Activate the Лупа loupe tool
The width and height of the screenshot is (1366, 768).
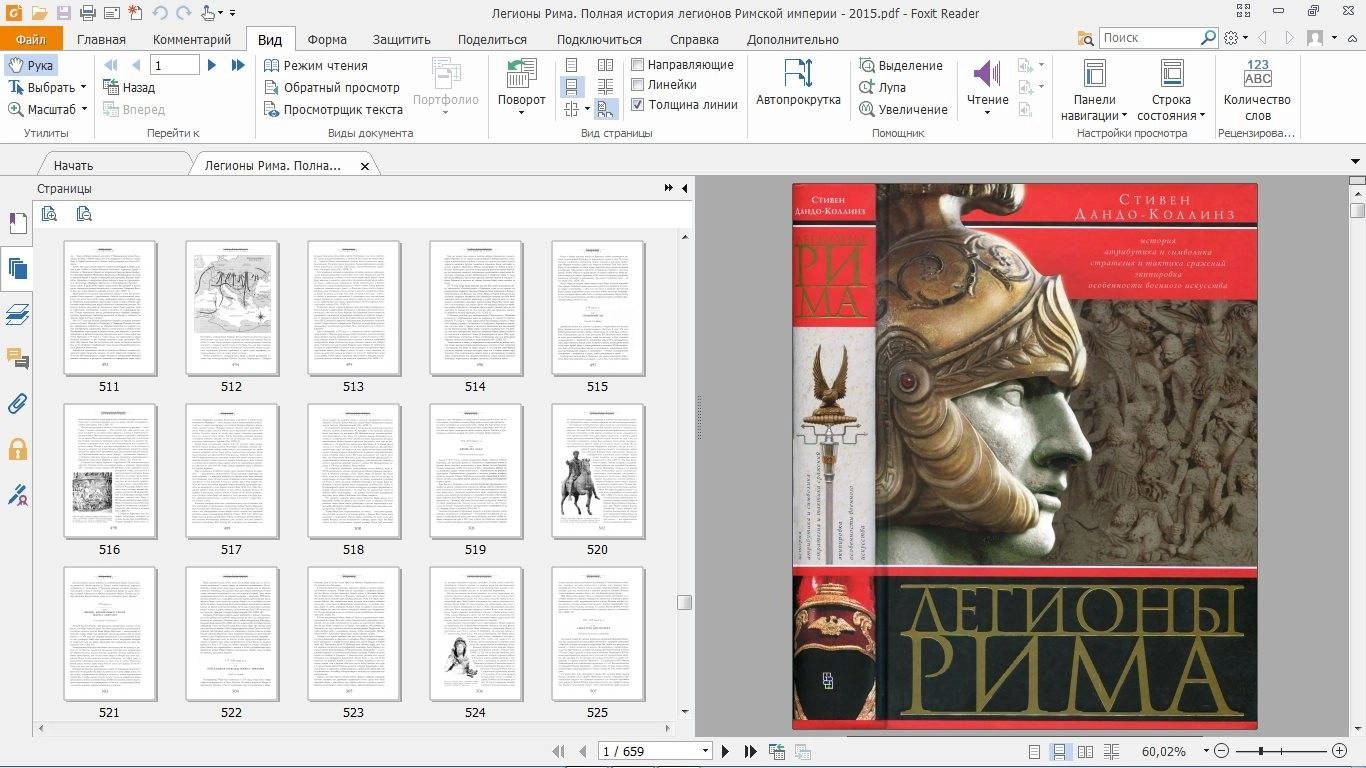point(882,87)
